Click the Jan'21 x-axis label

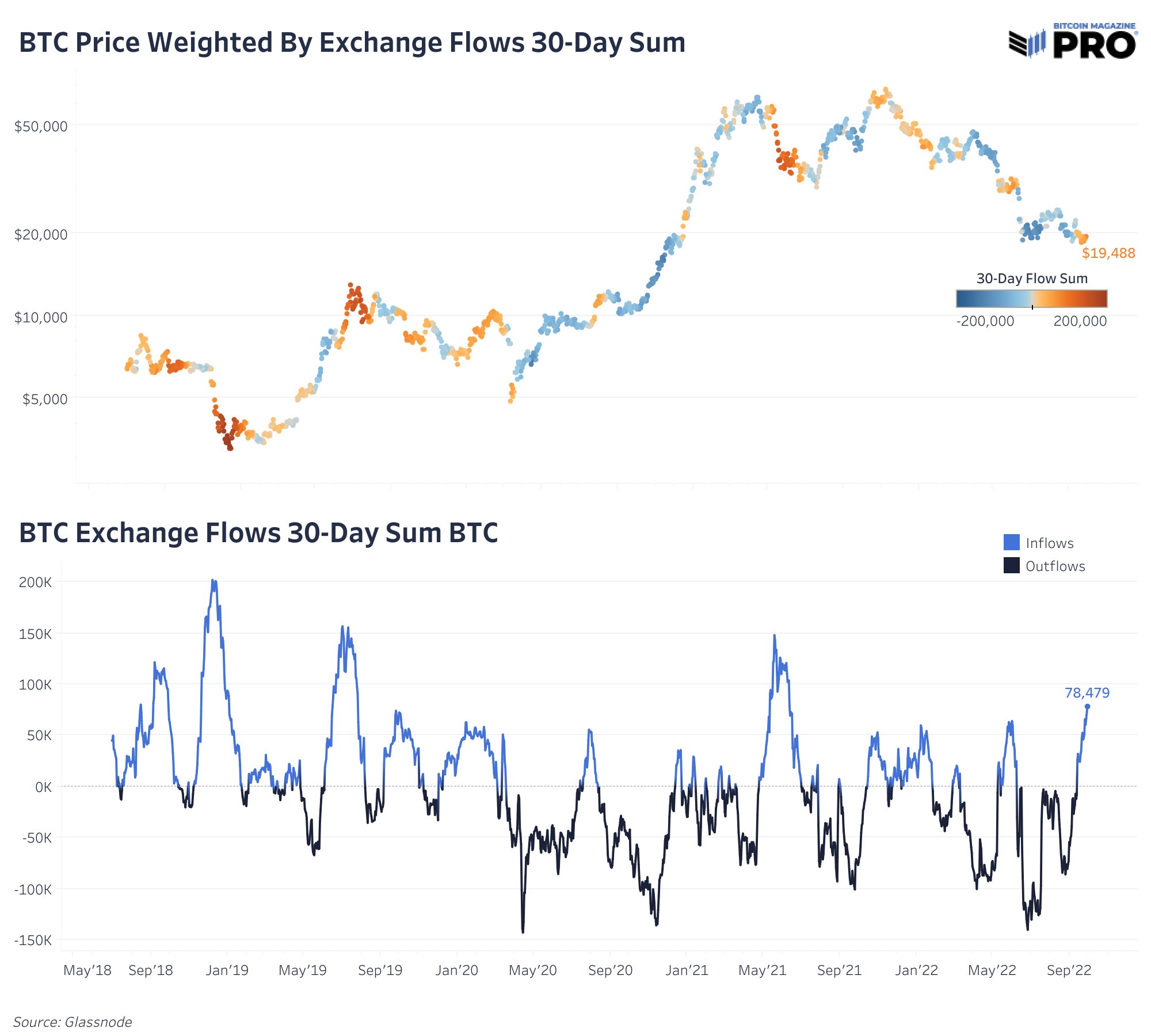pyautogui.click(x=687, y=970)
